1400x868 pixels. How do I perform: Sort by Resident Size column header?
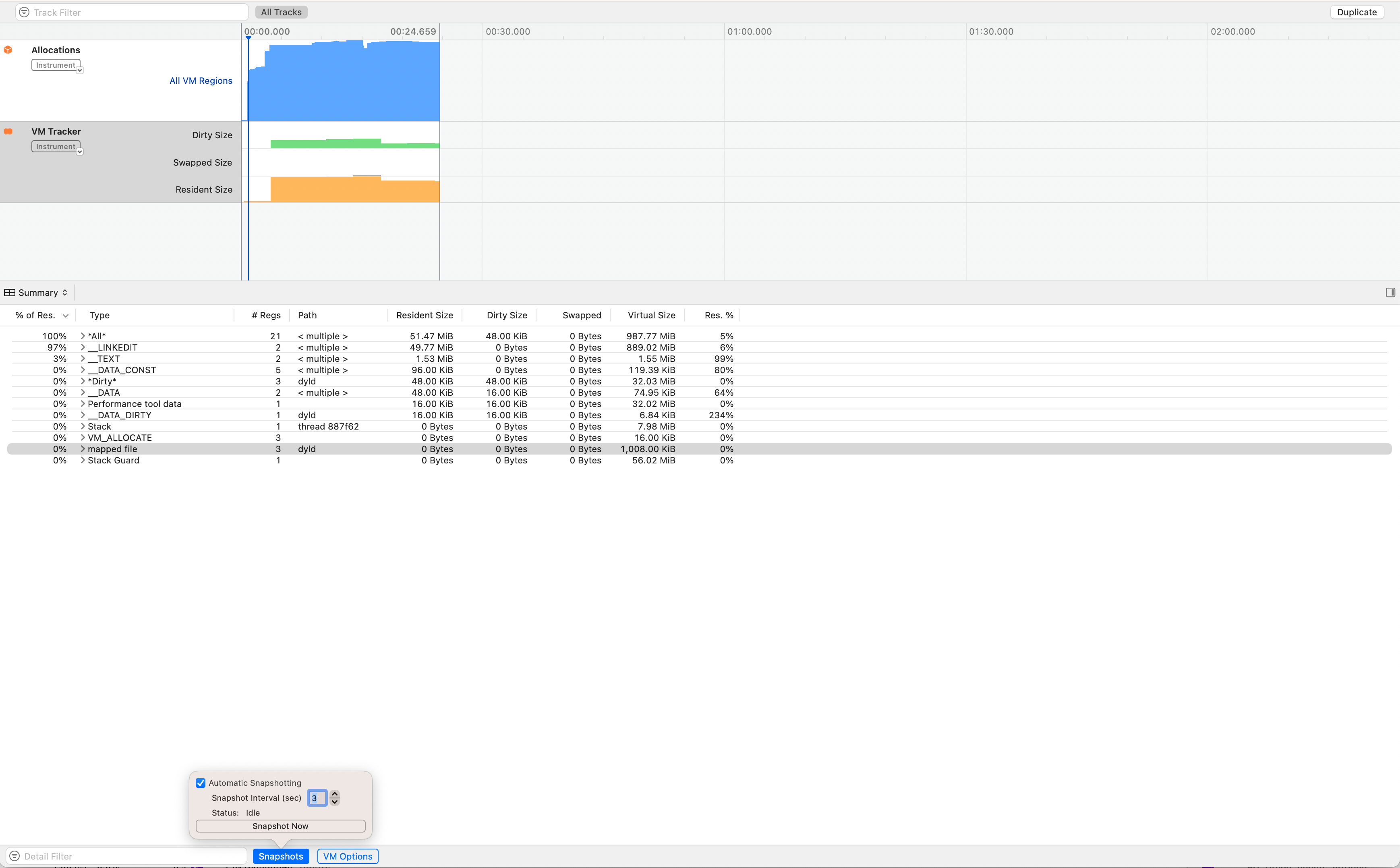click(x=424, y=315)
